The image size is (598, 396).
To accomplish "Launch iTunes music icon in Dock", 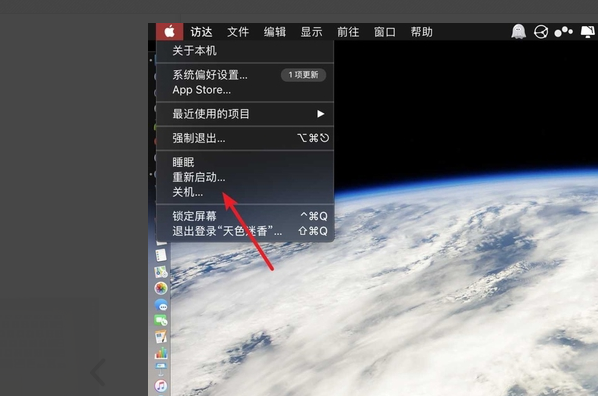I will point(161,386).
